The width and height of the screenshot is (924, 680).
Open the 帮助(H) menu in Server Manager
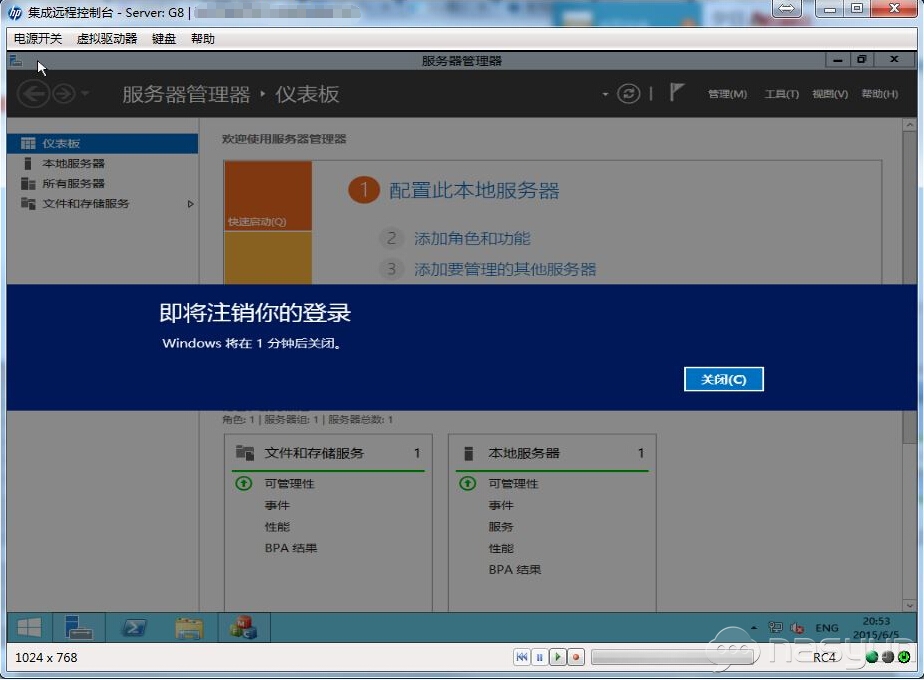[x=879, y=94]
